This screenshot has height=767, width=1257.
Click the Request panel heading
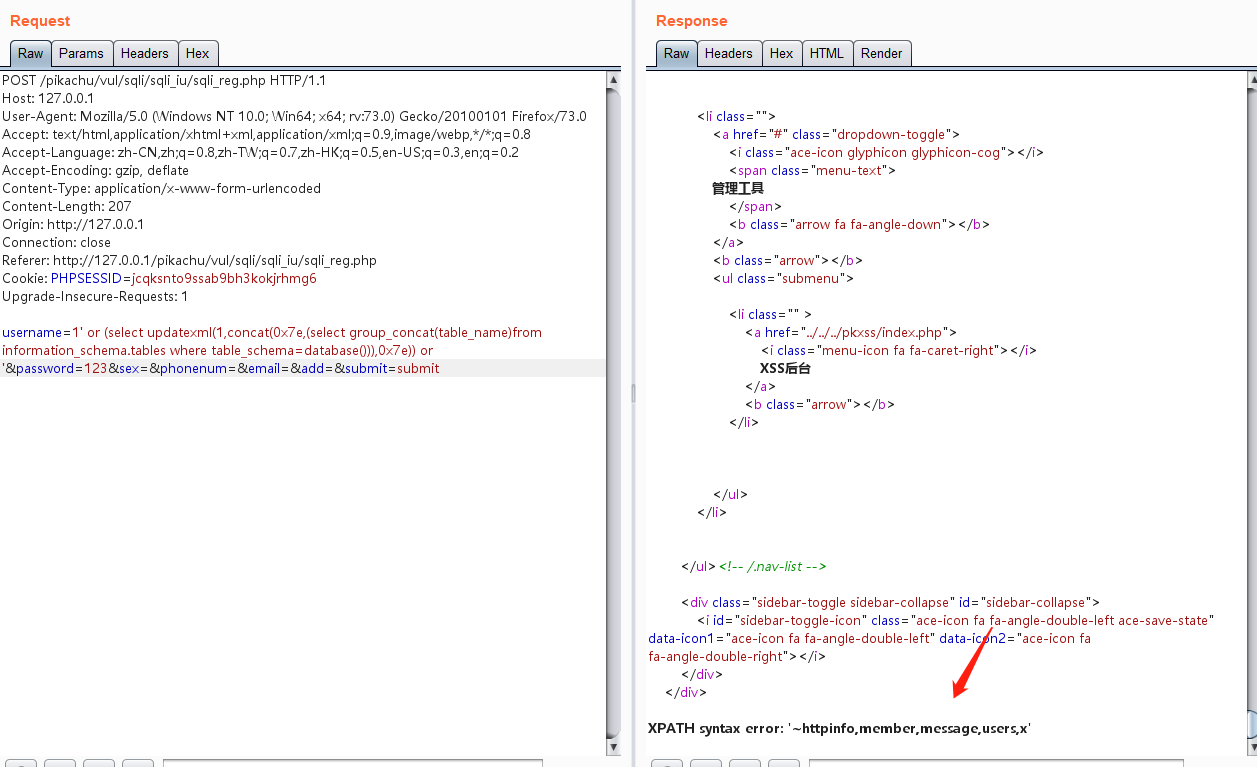click(40, 20)
